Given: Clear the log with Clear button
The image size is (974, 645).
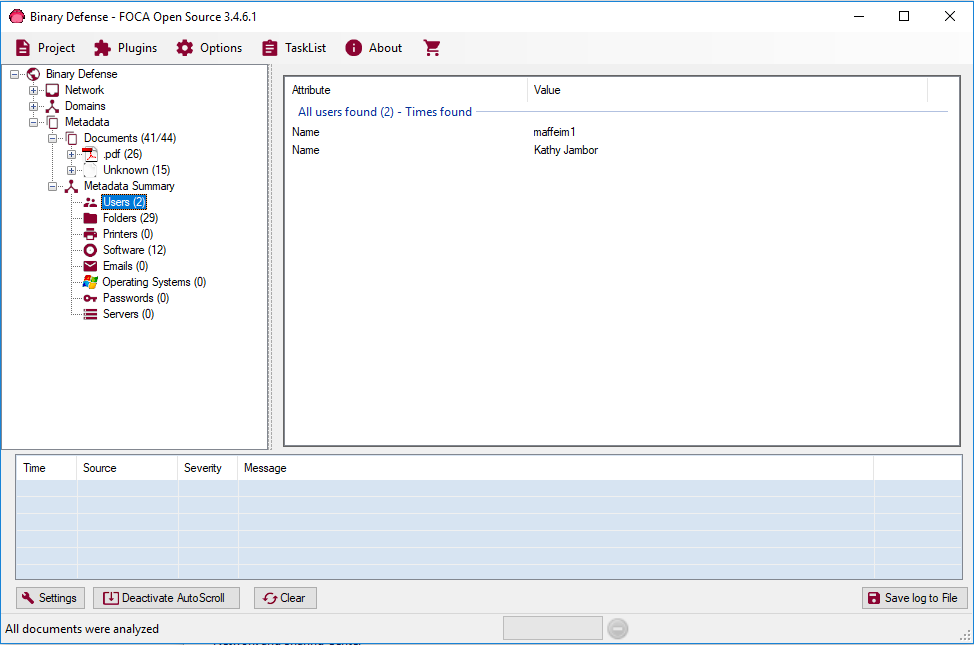Looking at the screenshot, I should click(x=285, y=598).
